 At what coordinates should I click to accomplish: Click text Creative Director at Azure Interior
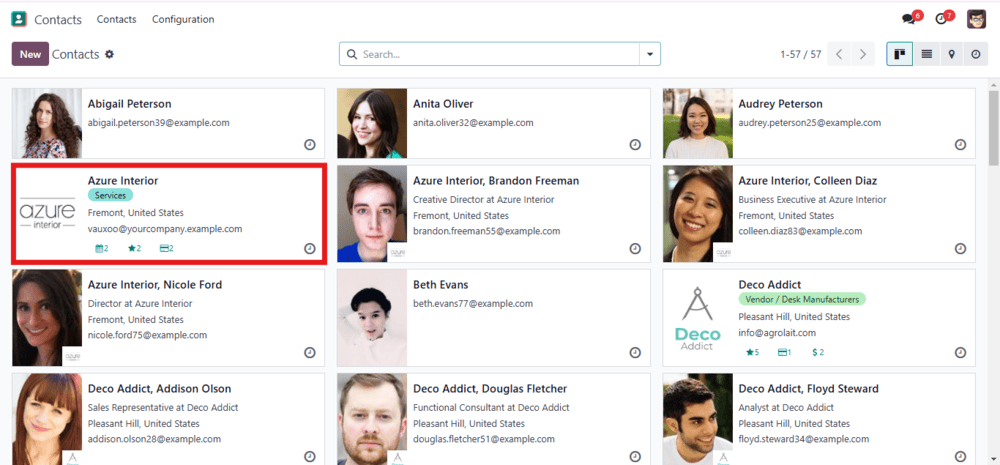tap(484, 200)
